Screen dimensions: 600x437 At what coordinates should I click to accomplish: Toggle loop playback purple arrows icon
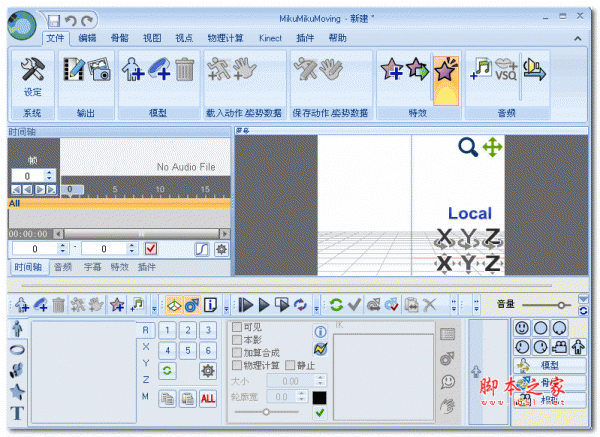click(x=300, y=305)
